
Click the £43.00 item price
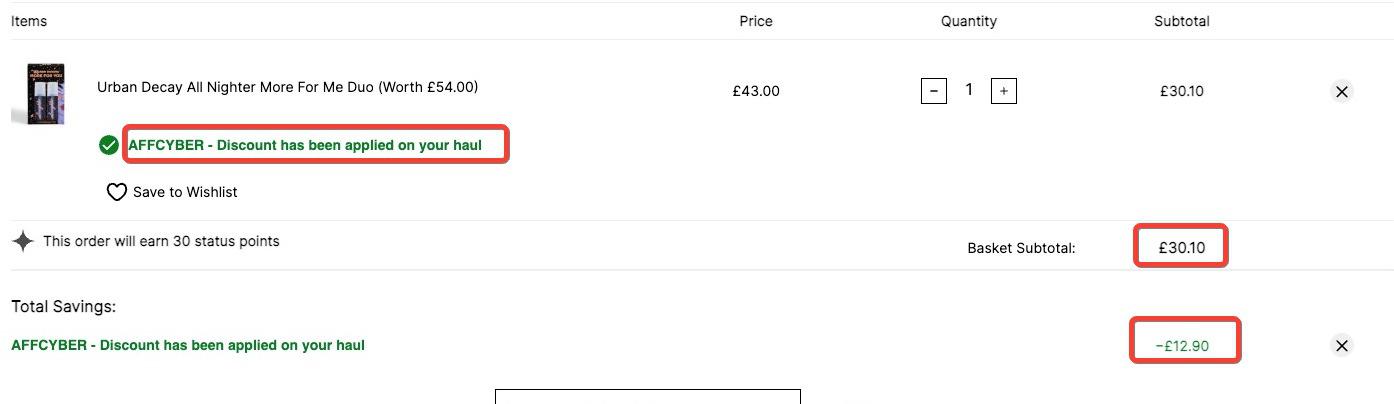756,91
